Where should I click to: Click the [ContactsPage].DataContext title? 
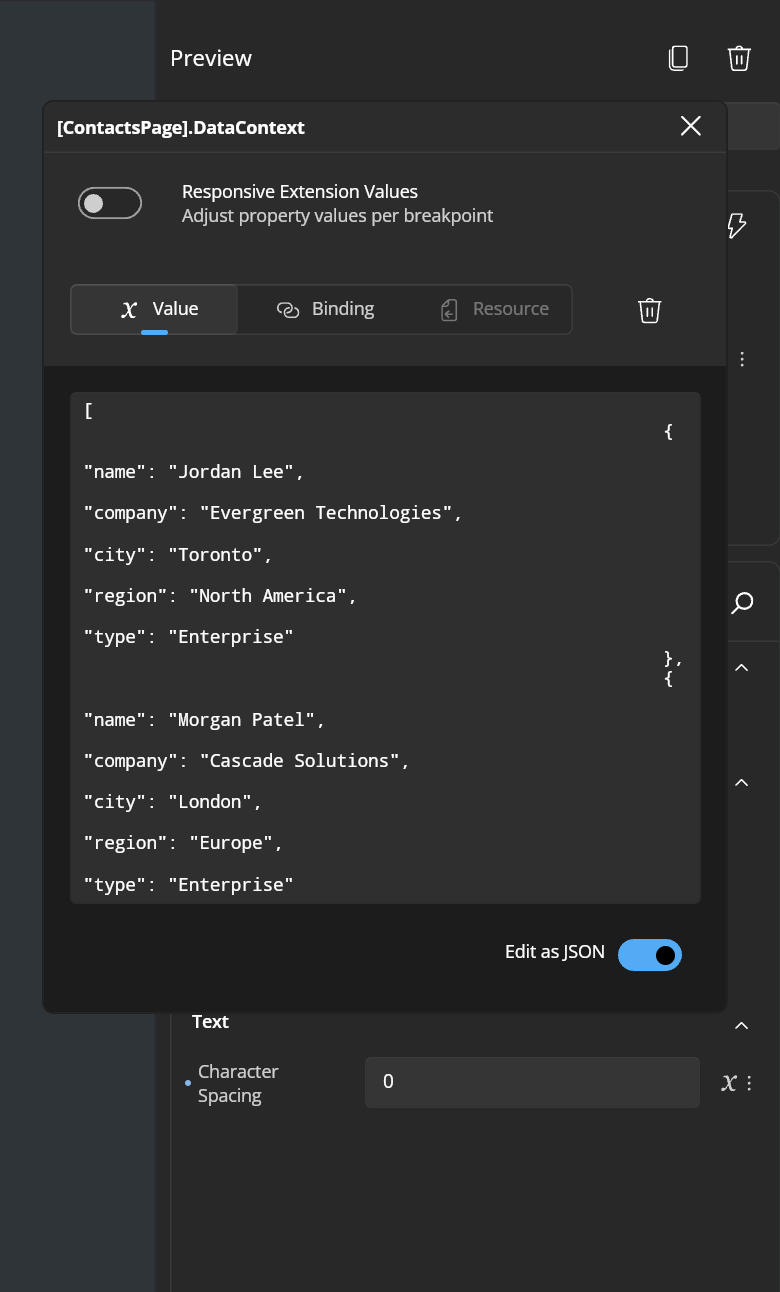click(x=181, y=127)
